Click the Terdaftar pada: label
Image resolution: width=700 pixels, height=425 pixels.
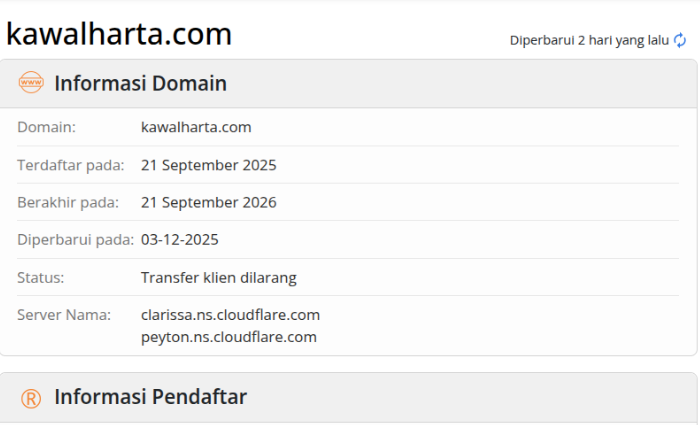(x=71, y=165)
